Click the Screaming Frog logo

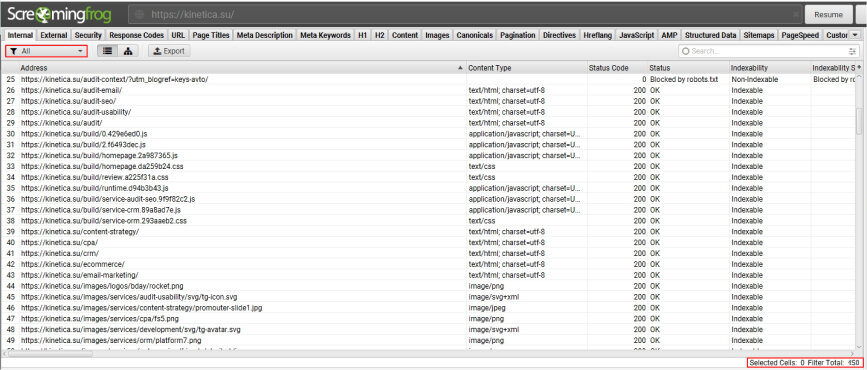coord(59,14)
